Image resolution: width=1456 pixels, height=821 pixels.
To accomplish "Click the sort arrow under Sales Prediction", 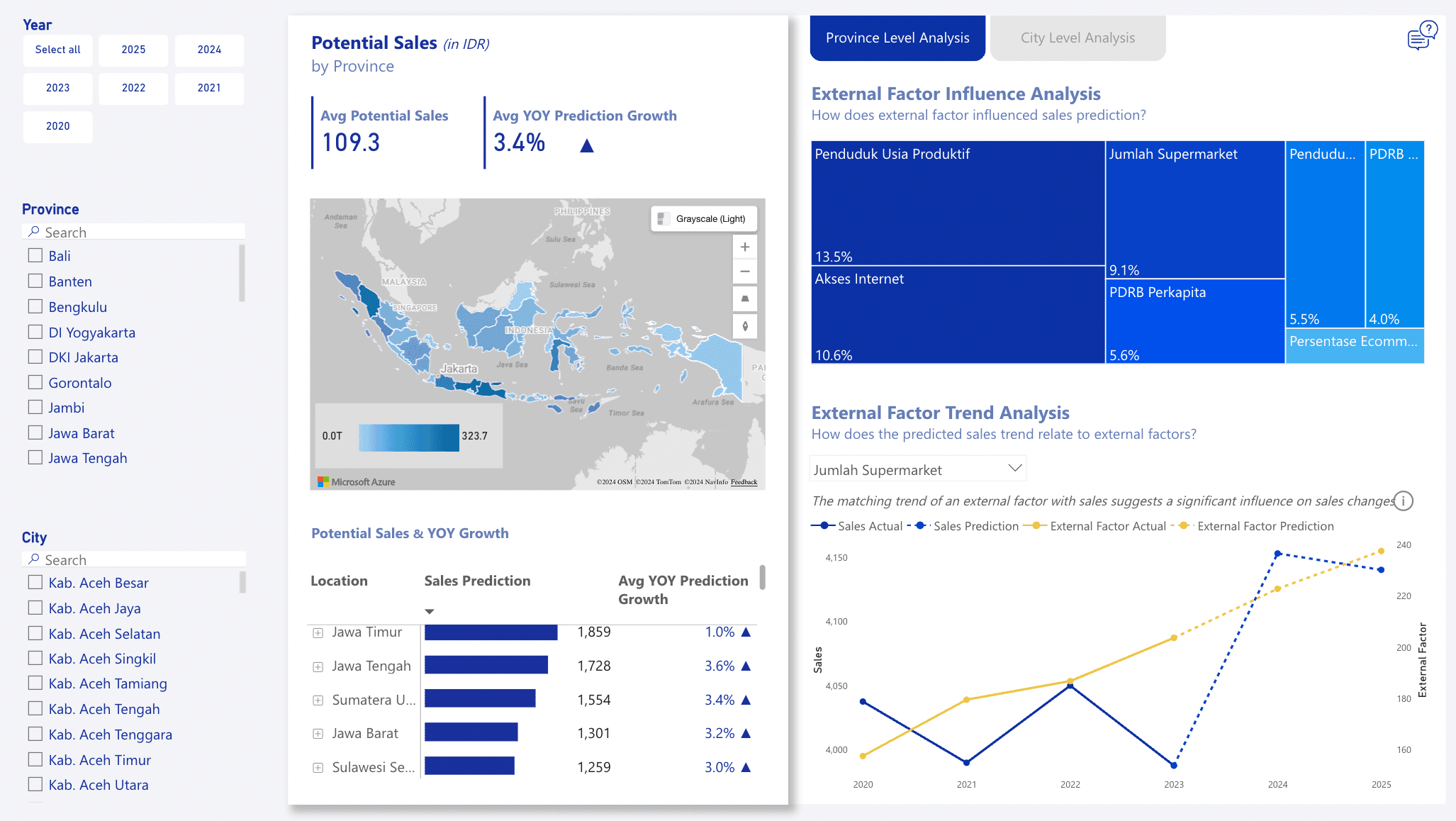I will 429,610.
